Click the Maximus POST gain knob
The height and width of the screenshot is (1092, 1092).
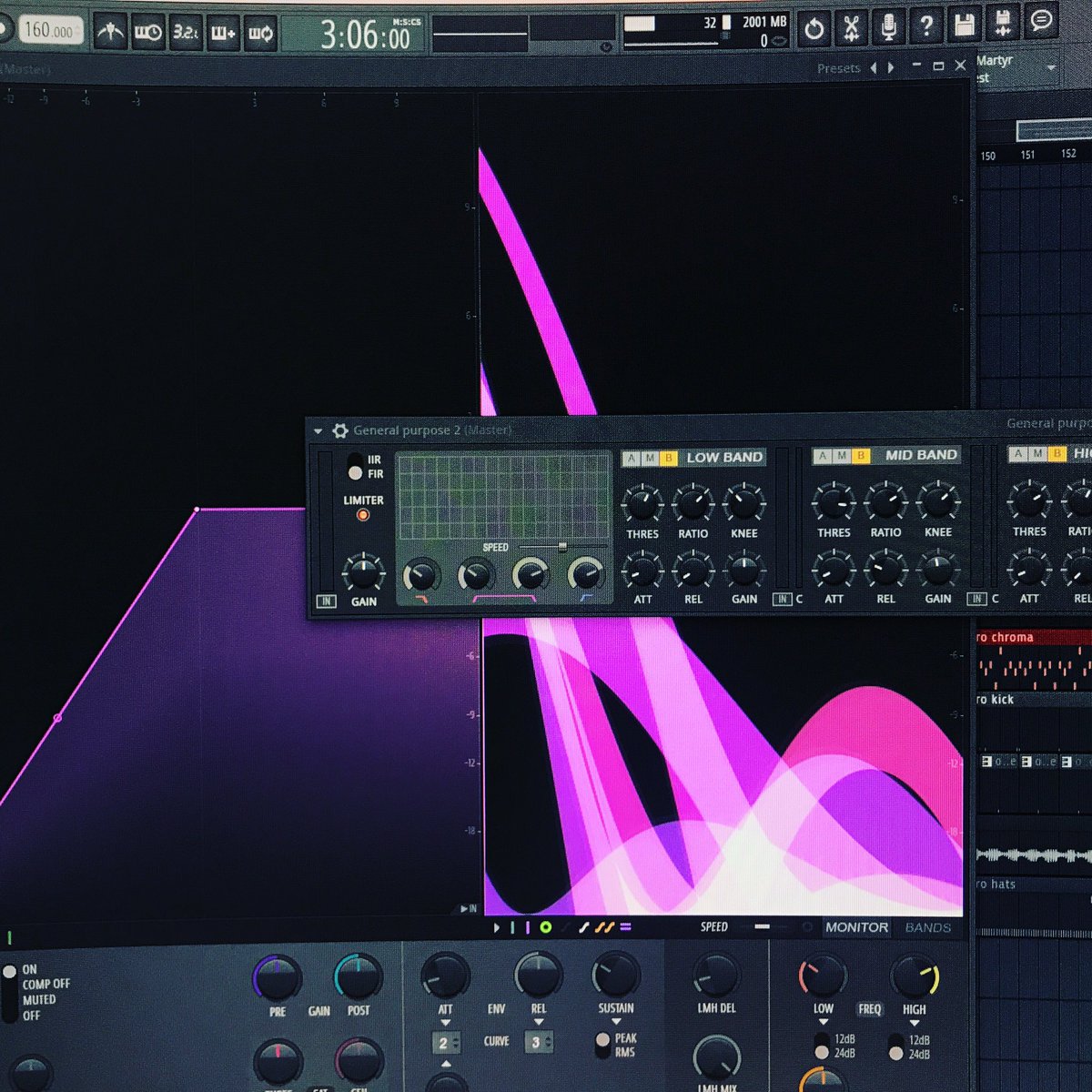click(359, 977)
